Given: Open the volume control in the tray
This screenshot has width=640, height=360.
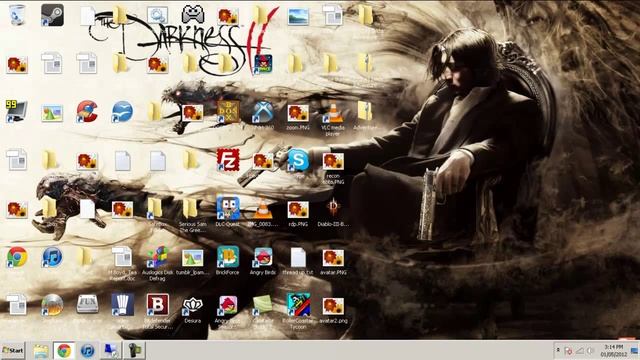Looking at the screenshot, I should coord(591,351).
